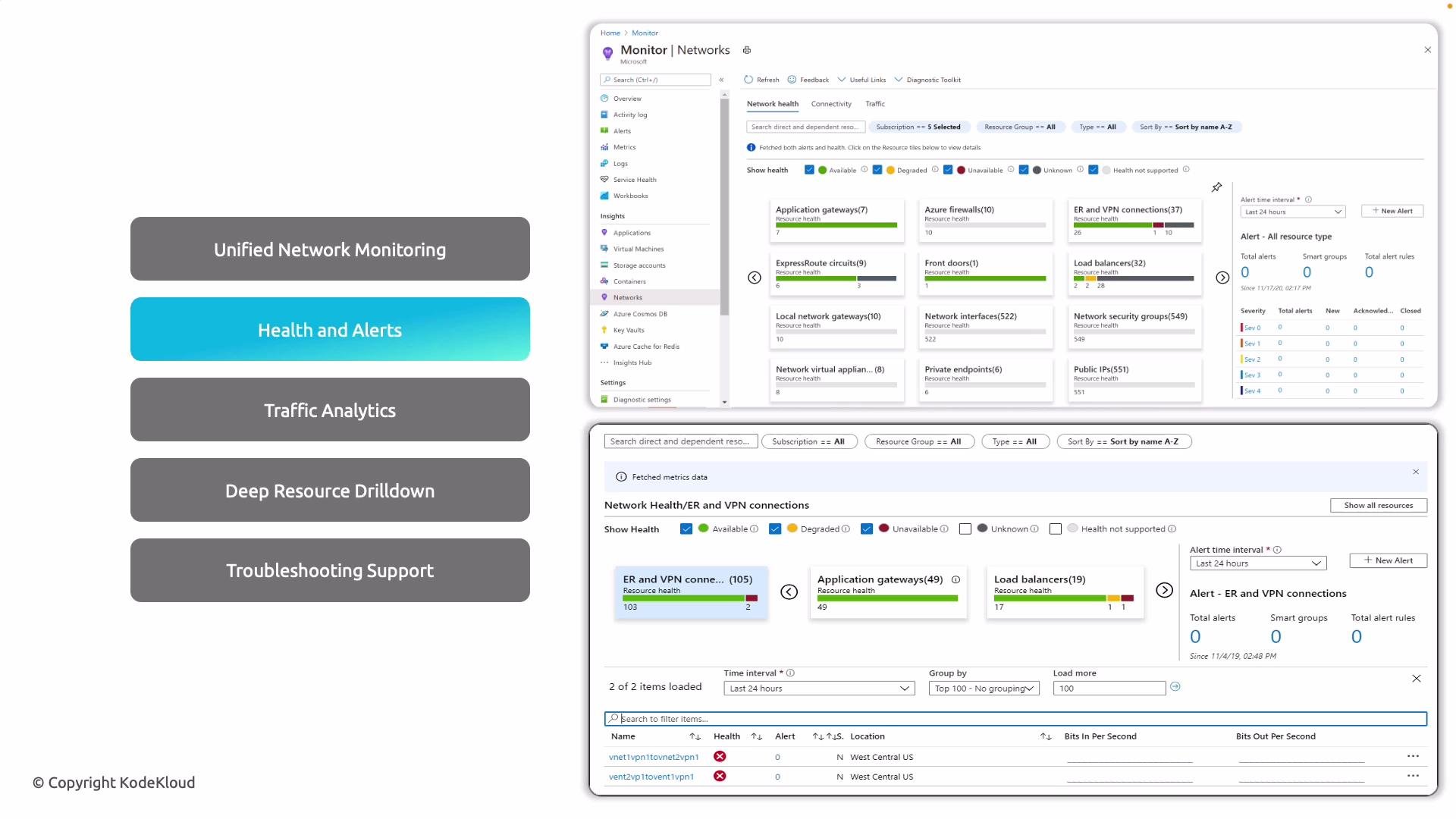
Task: Collapse the sidebar with double chevron
Action: tap(721, 80)
